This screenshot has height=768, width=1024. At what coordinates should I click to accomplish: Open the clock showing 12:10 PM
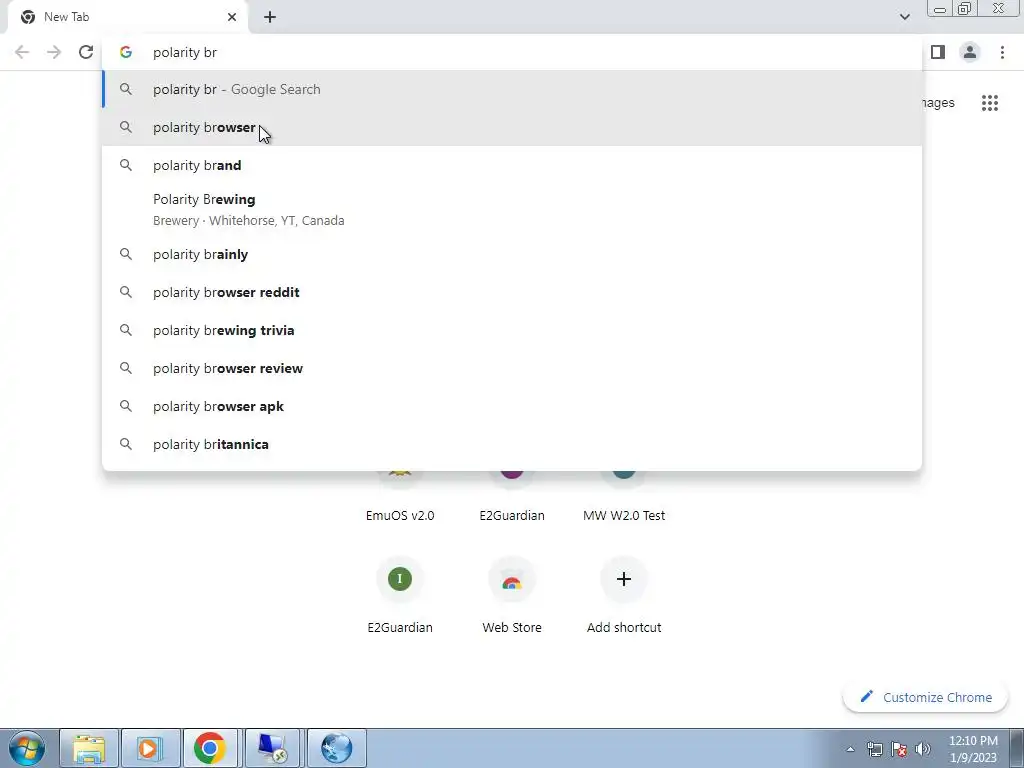click(973, 749)
